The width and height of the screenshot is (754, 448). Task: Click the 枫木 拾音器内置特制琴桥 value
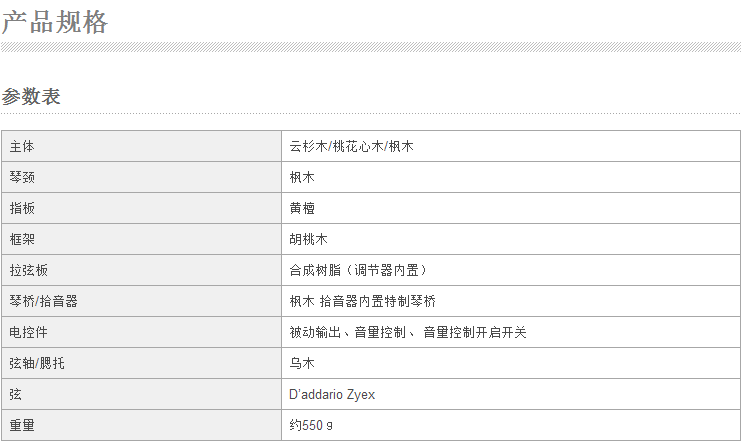[362, 301]
